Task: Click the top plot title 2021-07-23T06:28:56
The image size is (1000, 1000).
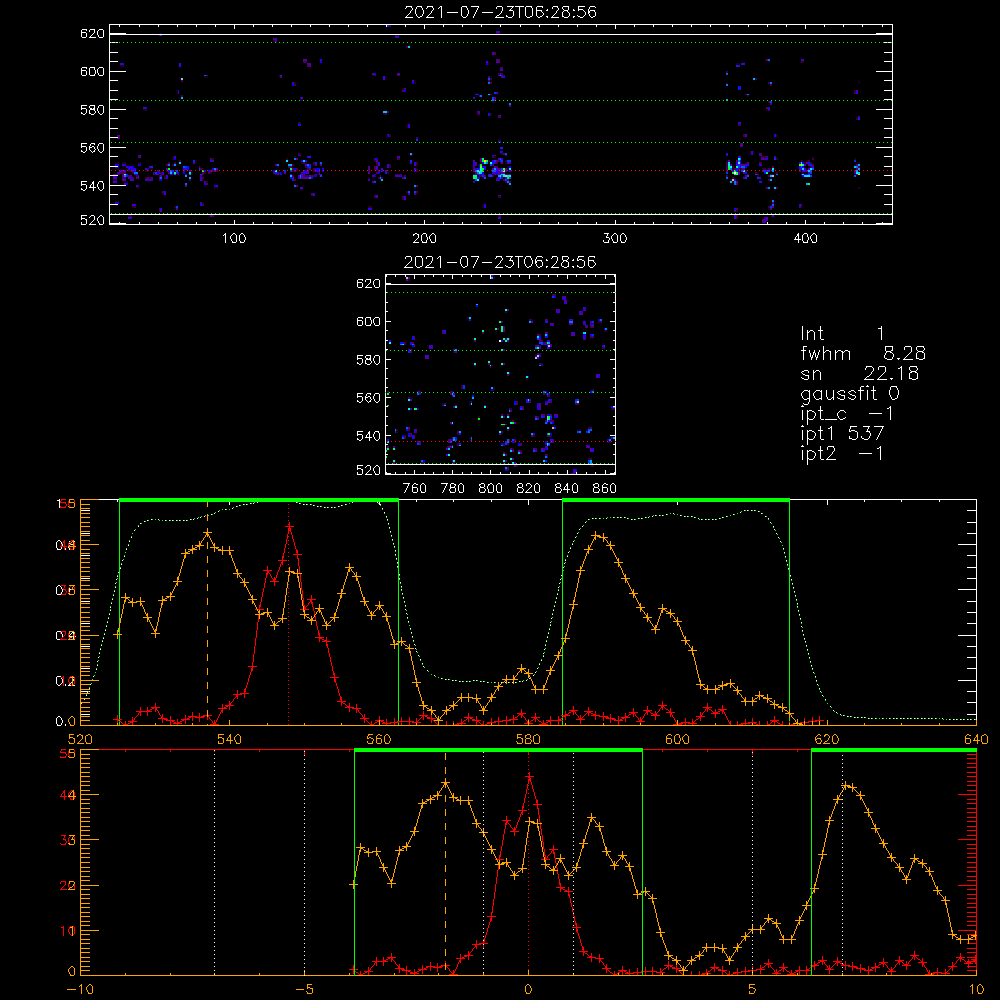Action: coord(500,12)
